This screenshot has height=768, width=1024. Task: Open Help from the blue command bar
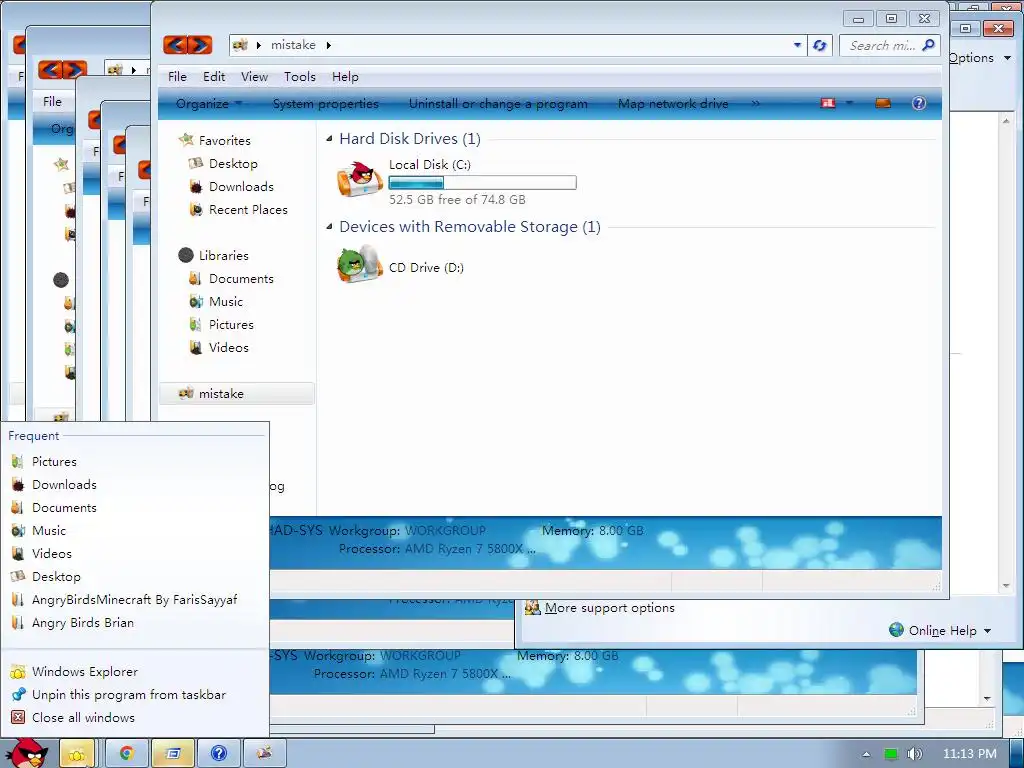[918, 103]
